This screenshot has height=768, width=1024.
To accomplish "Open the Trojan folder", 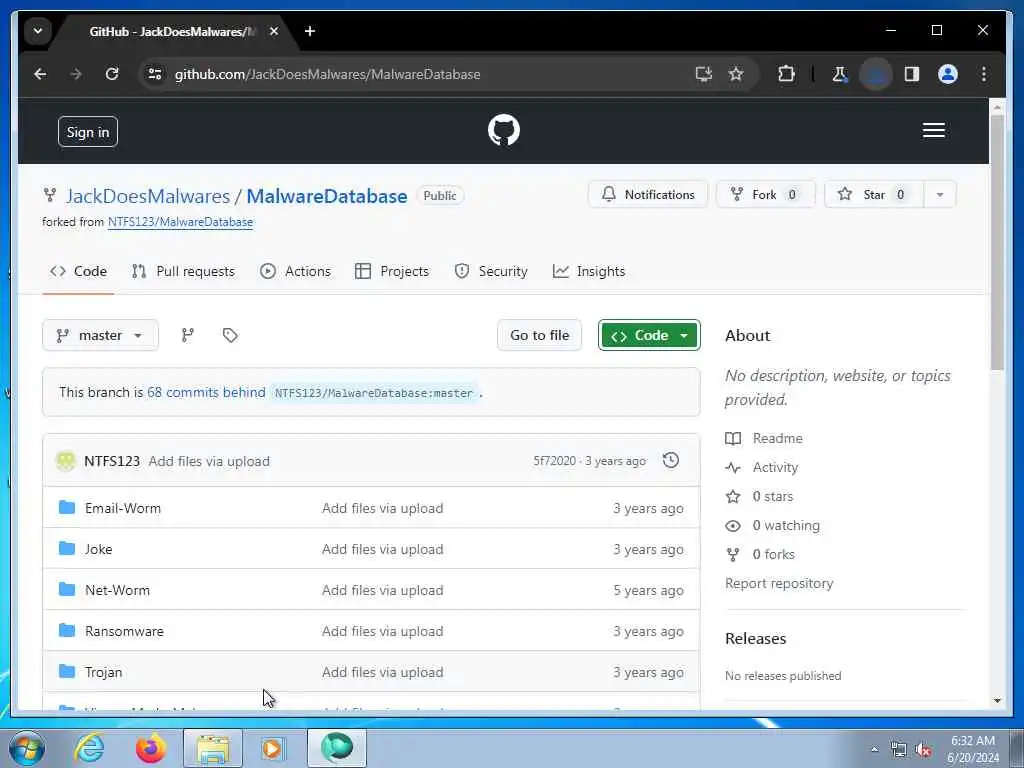I will click(103, 672).
